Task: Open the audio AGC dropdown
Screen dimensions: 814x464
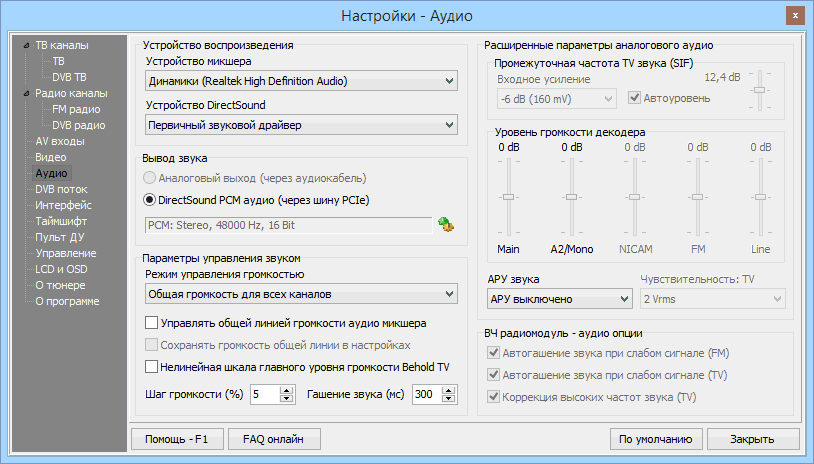Action: pos(559,299)
